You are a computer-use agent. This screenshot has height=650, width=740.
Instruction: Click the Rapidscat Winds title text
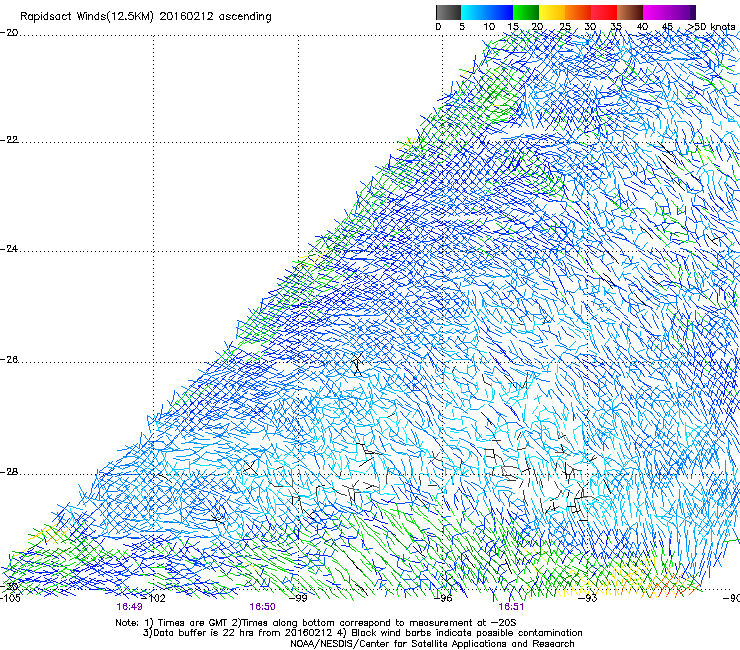pyautogui.click(x=146, y=17)
